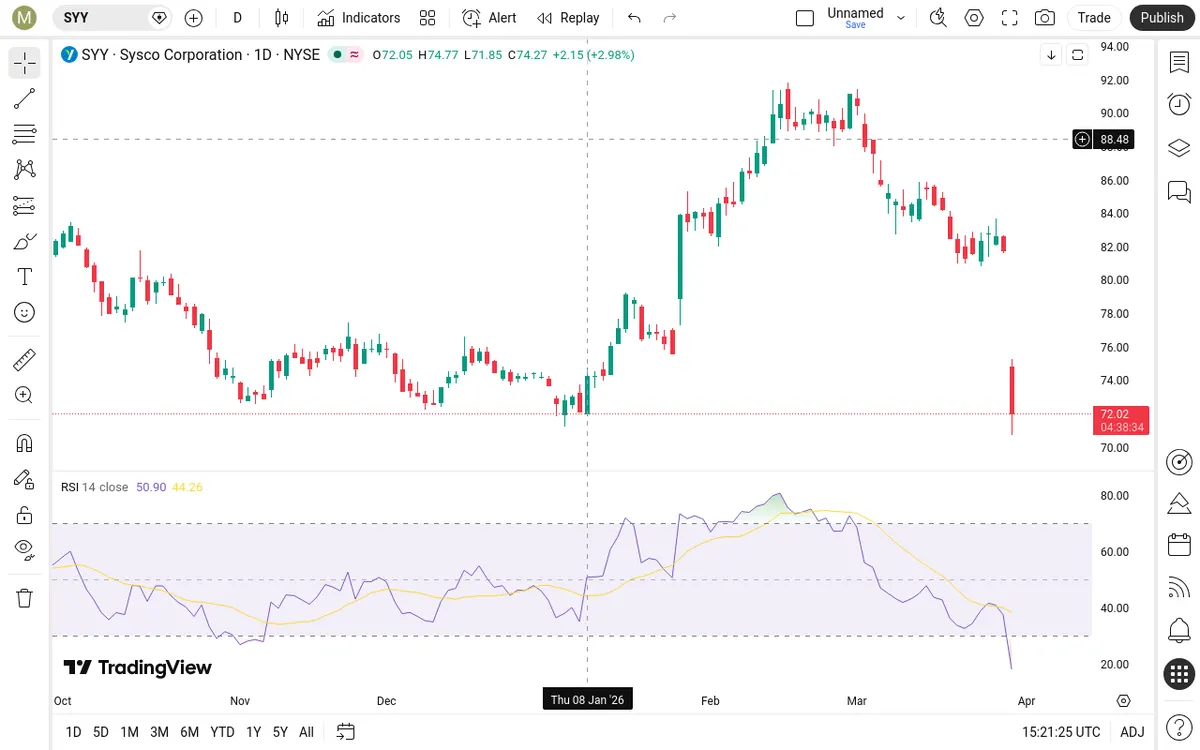1200x750 pixels.
Task: Select the trend line drawing tool
Action: pyautogui.click(x=25, y=99)
